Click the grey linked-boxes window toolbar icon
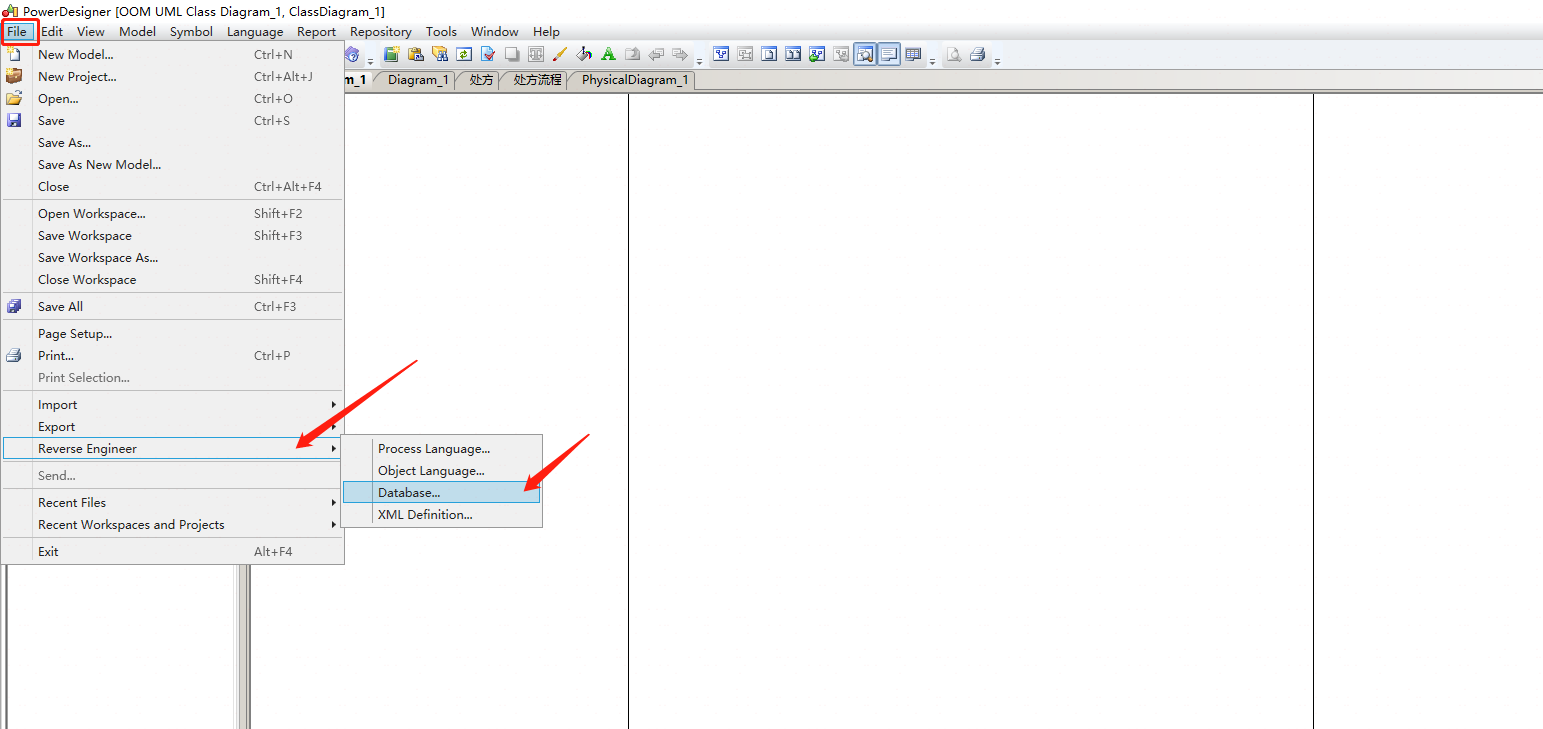Viewport: 1543px width, 729px height. pyautogui.click(x=745, y=54)
